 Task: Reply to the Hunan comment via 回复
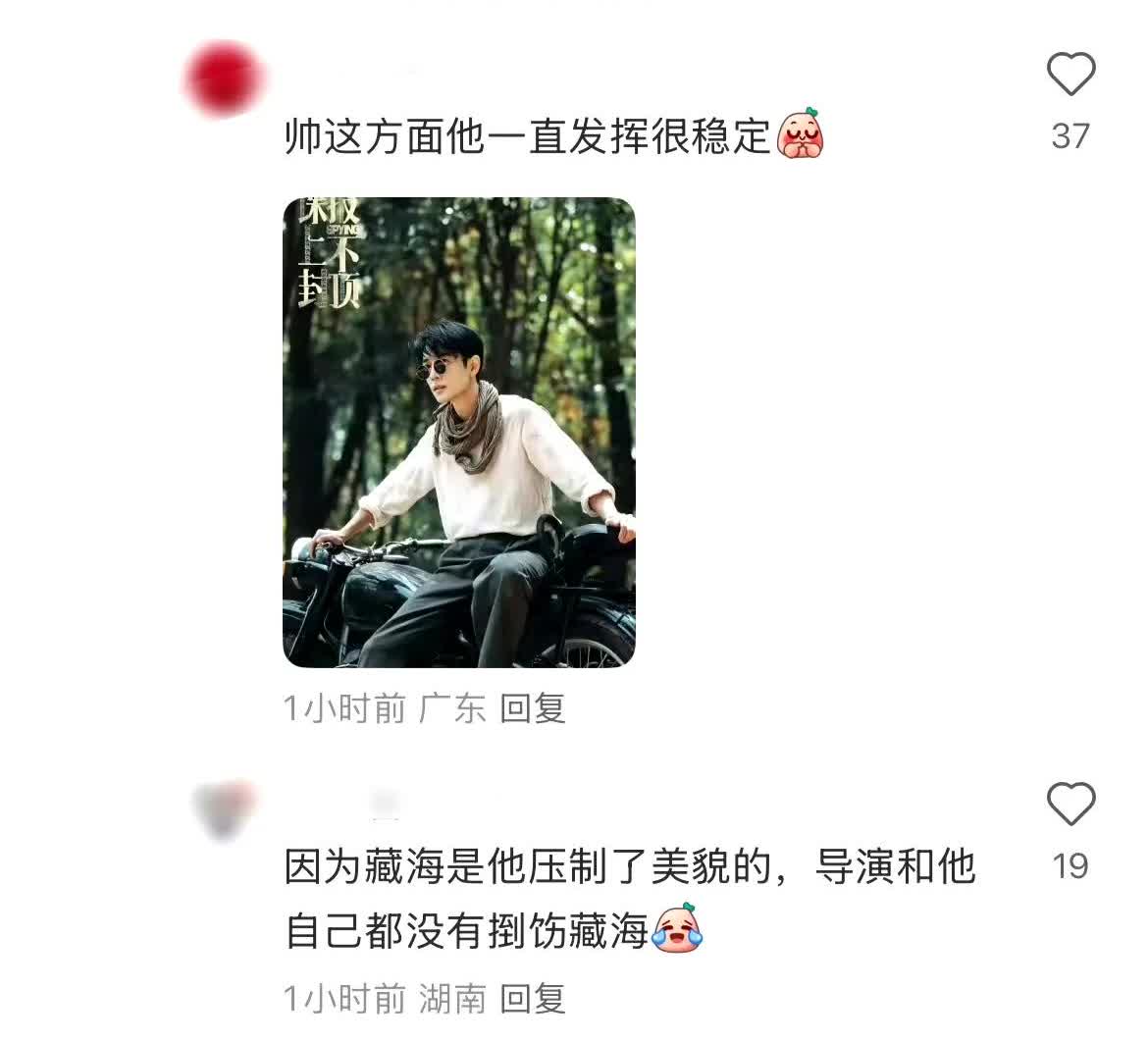(x=533, y=998)
